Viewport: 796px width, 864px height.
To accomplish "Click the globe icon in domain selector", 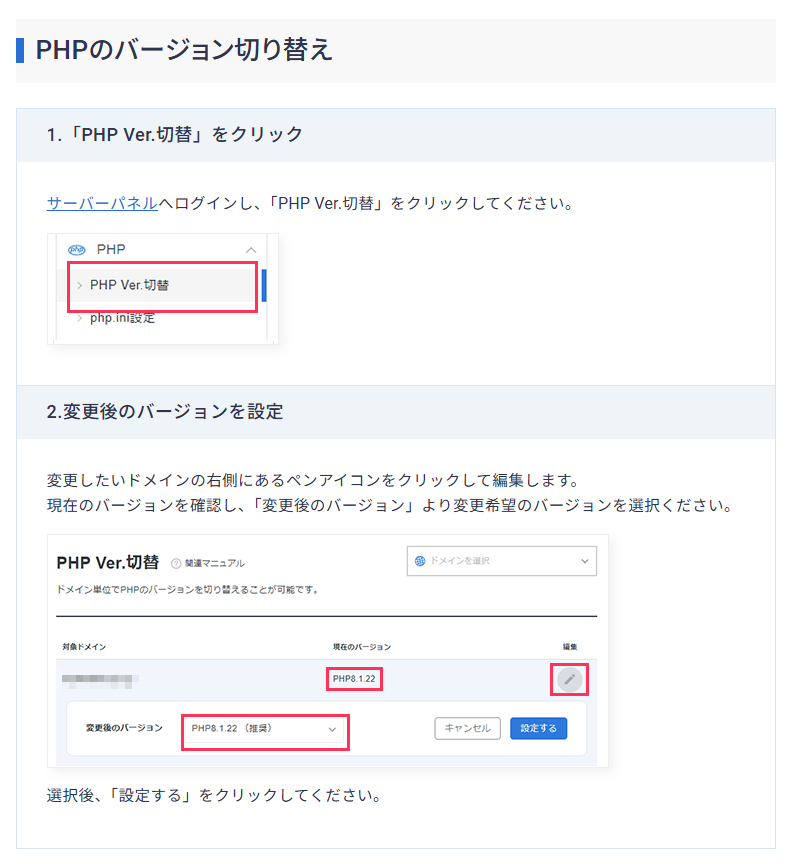I will [420, 561].
